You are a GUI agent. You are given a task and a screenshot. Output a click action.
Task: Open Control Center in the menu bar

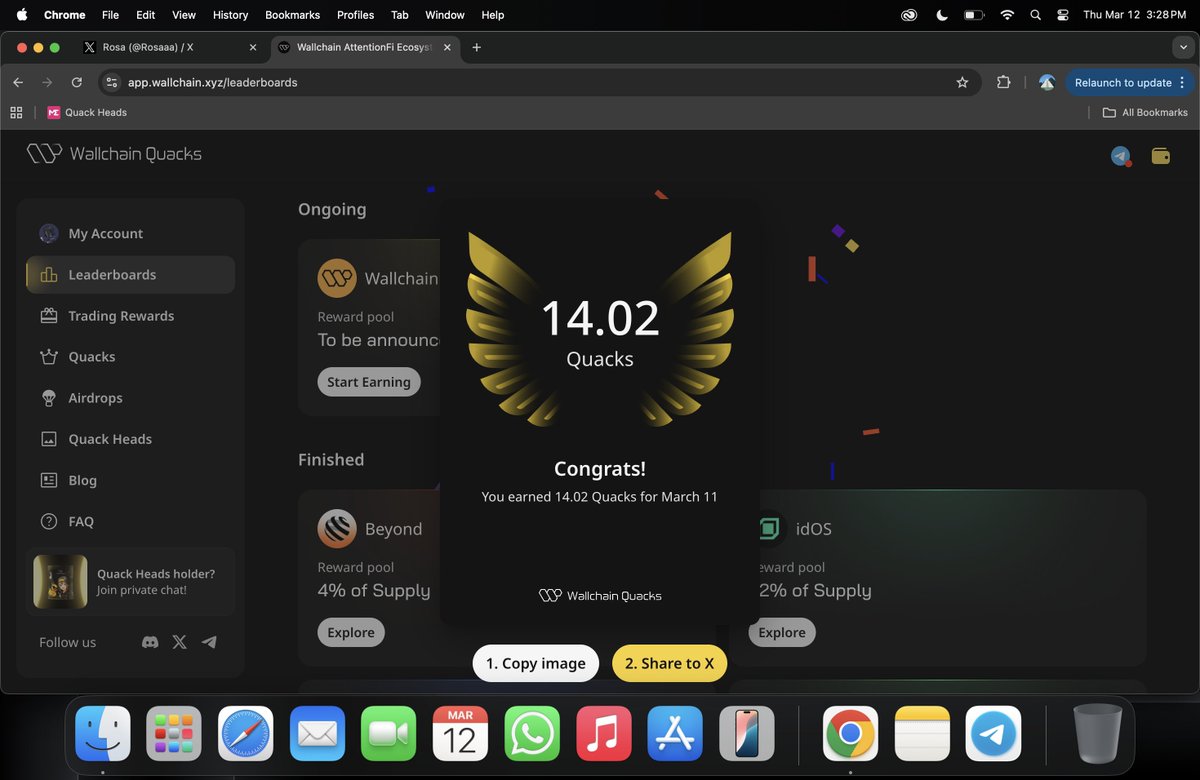click(1063, 15)
